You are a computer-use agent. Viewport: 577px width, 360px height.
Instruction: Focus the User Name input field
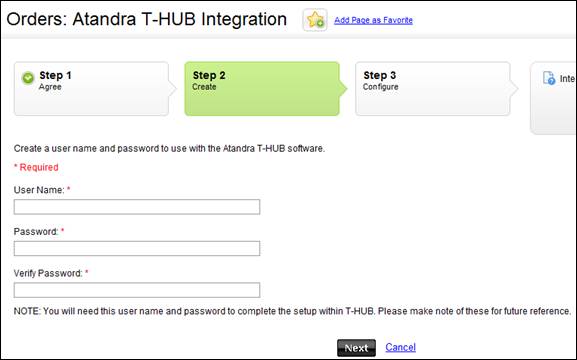tap(137, 207)
